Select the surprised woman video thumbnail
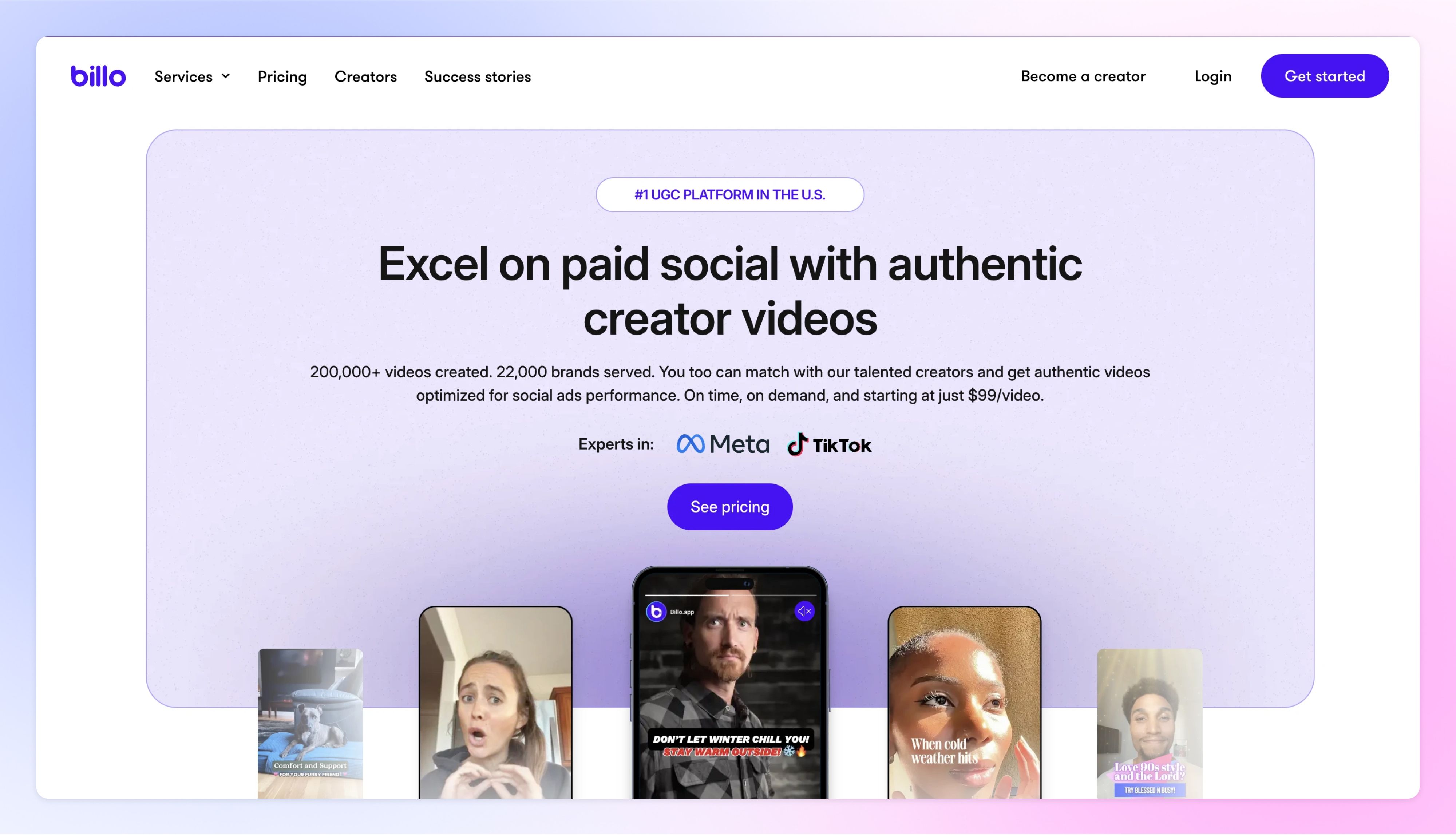Image resolution: width=1456 pixels, height=835 pixels. pos(495,703)
